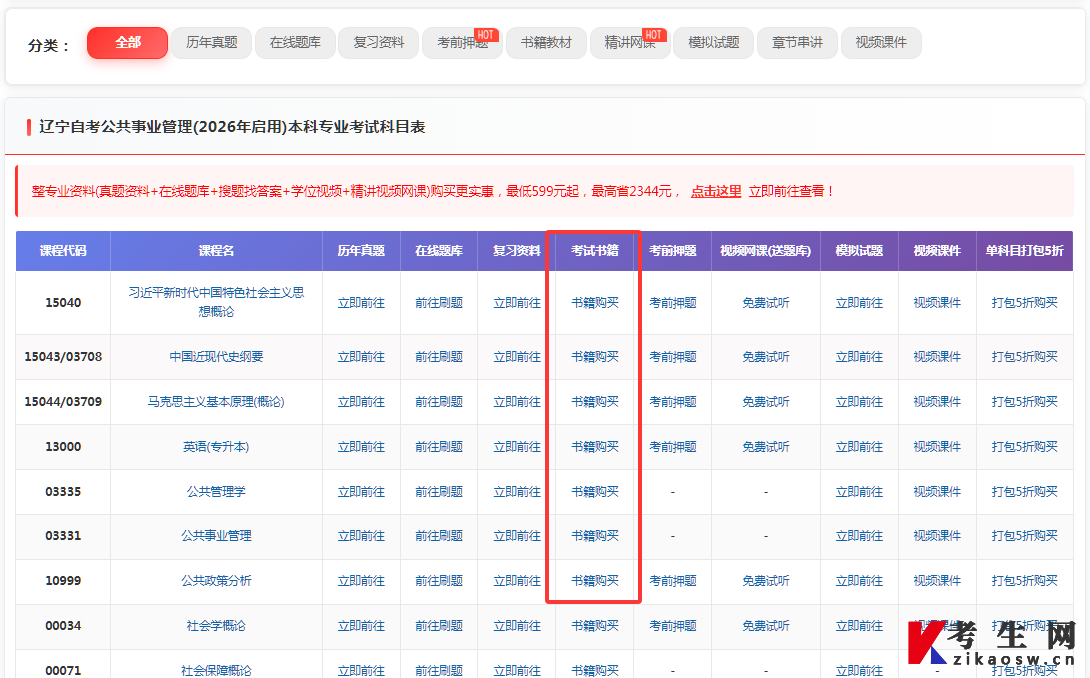Click 前往刷题 for 中国近现代史纲要
1090x678 pixels.
point(439,357)
